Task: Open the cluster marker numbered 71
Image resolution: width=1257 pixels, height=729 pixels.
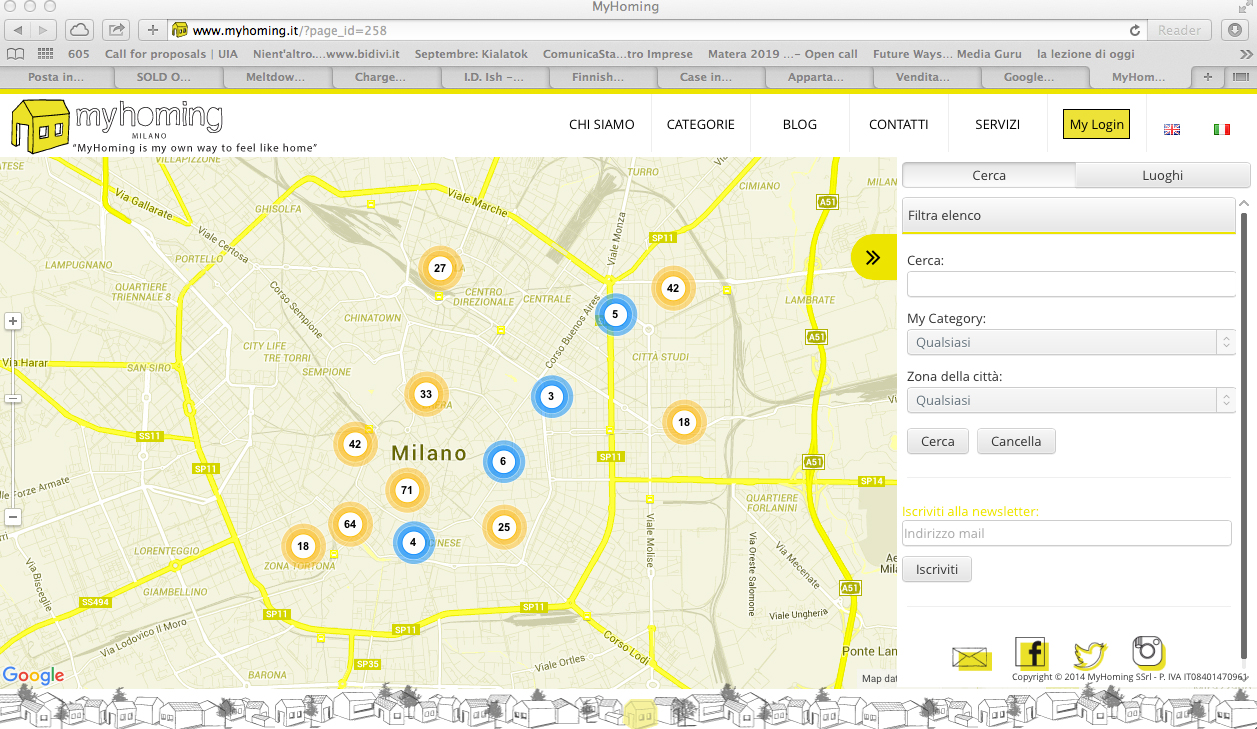Action: [407, 491]
